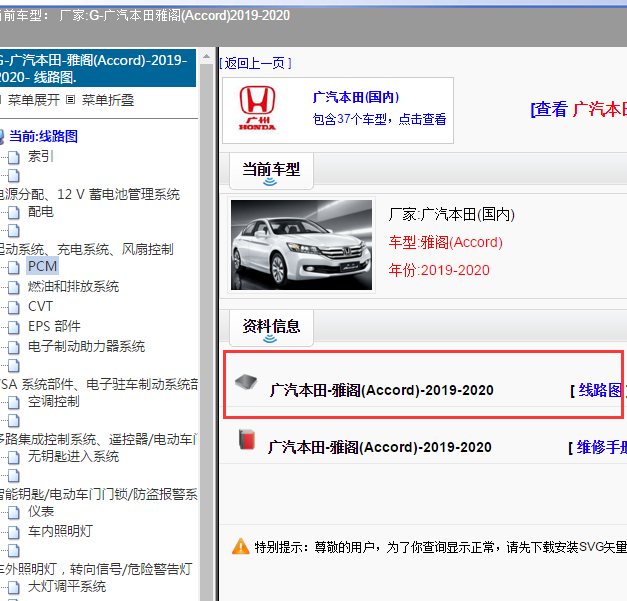Open the 维修手册 link
The image size is (627, 601).
point(601,447)
